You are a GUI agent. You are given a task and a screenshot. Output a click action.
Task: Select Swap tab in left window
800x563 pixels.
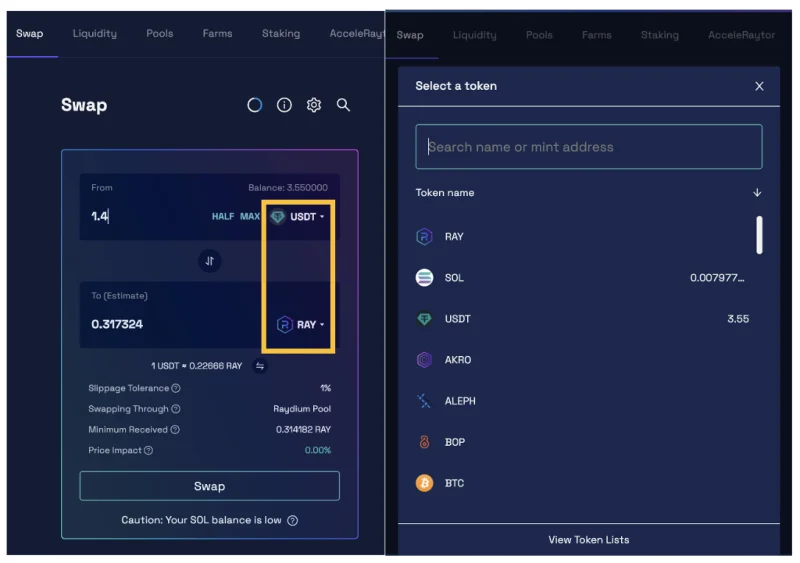pos(30,34)
